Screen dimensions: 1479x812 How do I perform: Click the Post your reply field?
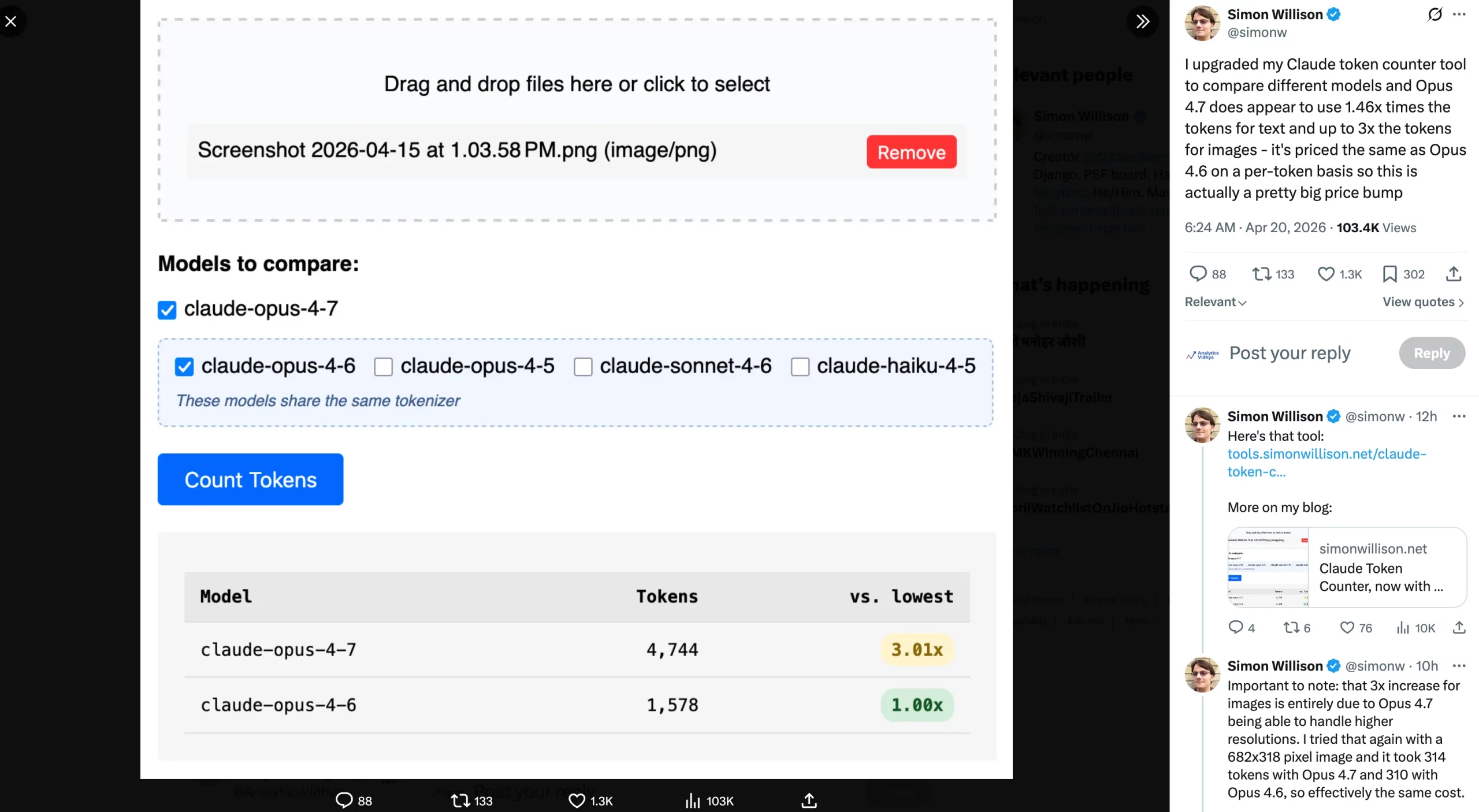(x=1290, y=353)
